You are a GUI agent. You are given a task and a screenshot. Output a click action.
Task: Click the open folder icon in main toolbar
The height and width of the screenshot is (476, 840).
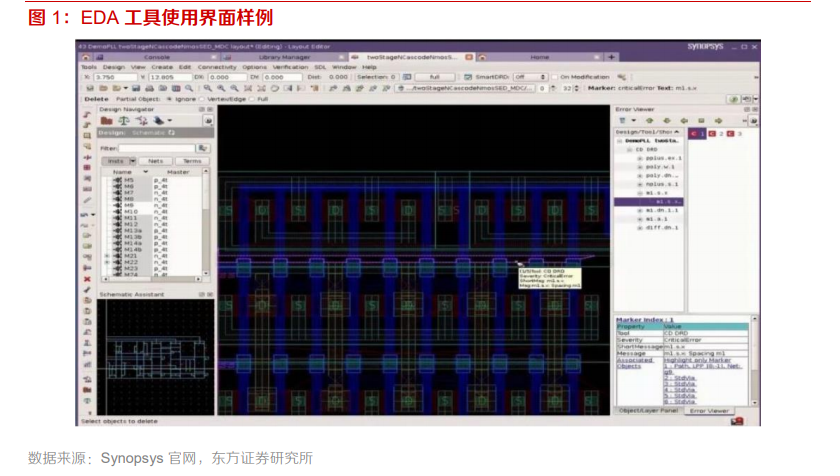[x=103, y=88]
